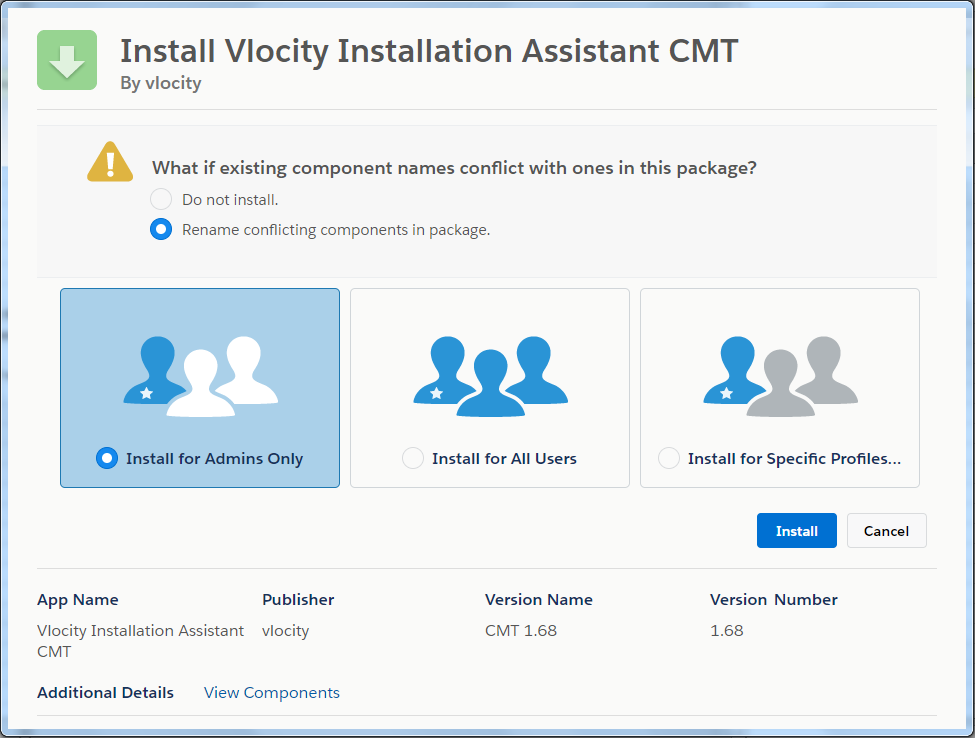Screen dimensions: 975x738
Task: Click the blue Install button
Action: tap(797, 531)
